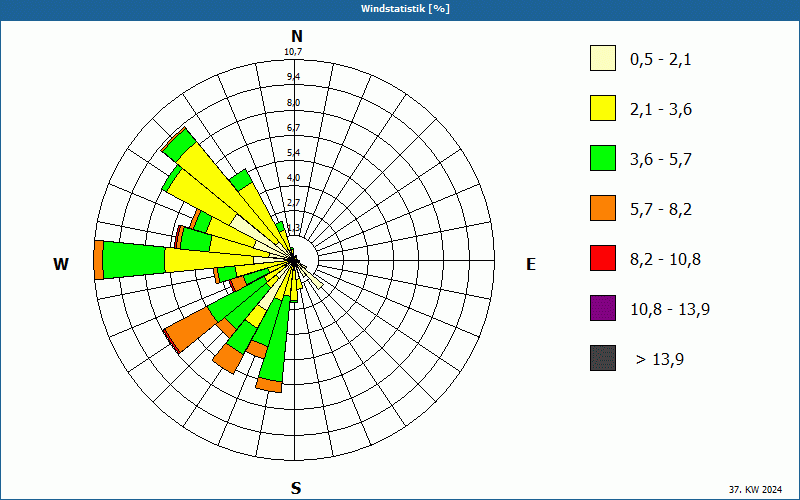Click the E compass label

531,264
